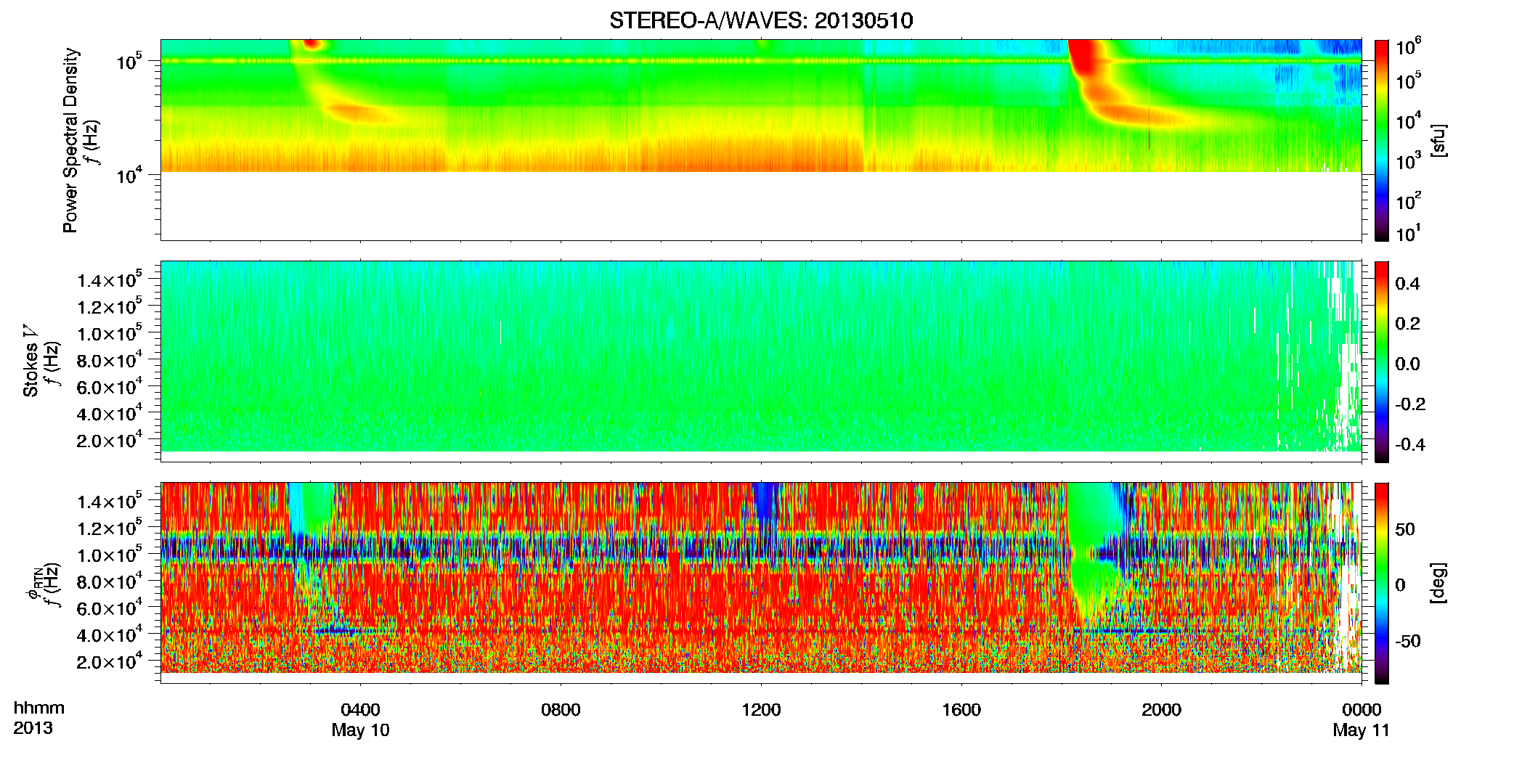Click the plot title "STEREO-A/WAVES: 20130510"
1522x784 pixels.
(x=761, y=20)
